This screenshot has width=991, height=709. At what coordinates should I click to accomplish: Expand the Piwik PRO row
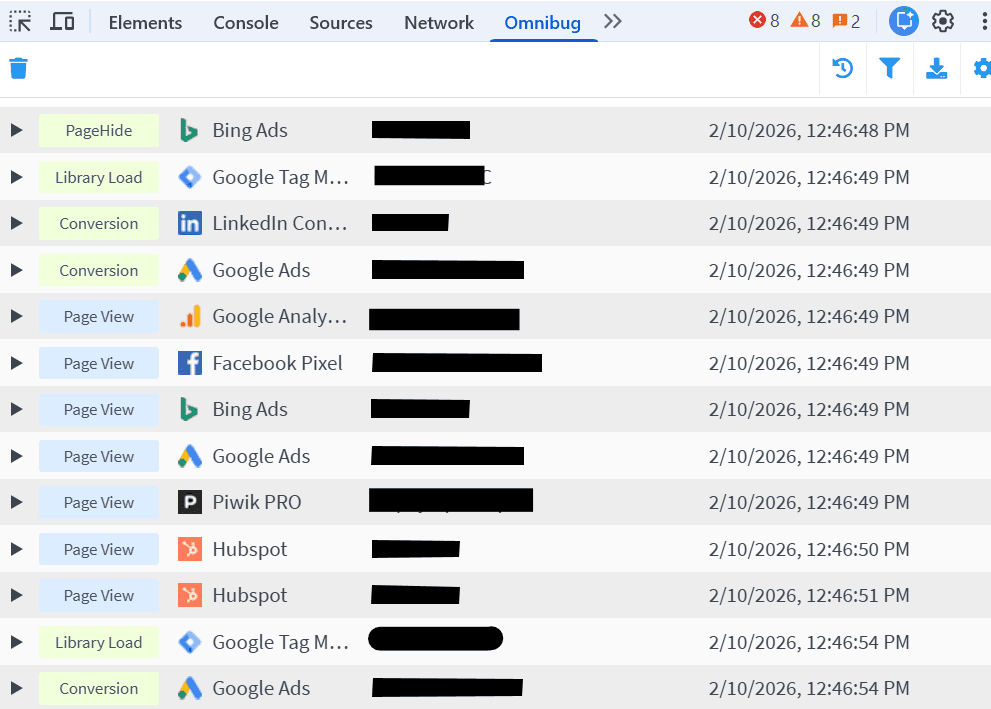pyautogui.click(x=16, y=502)
